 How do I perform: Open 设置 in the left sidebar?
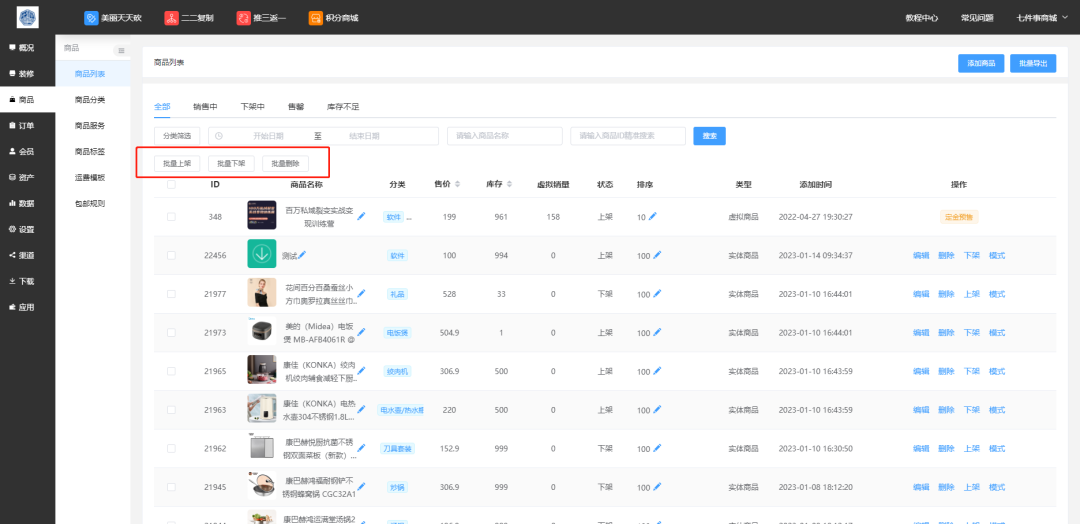pos(21,229)
